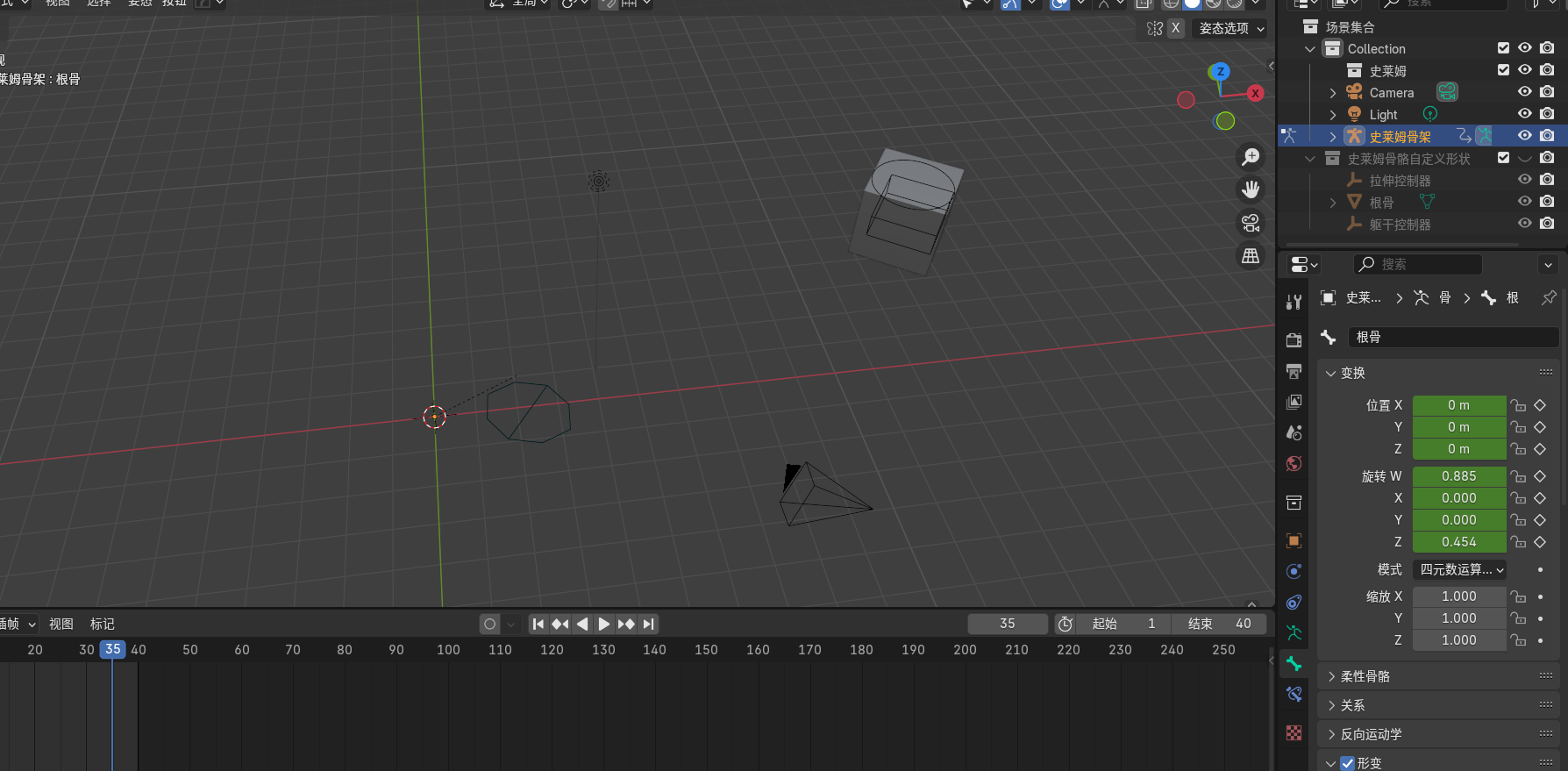The image size is (1568, 771).
Task: Open the Render properties tab
Action: coord(1294,340)
